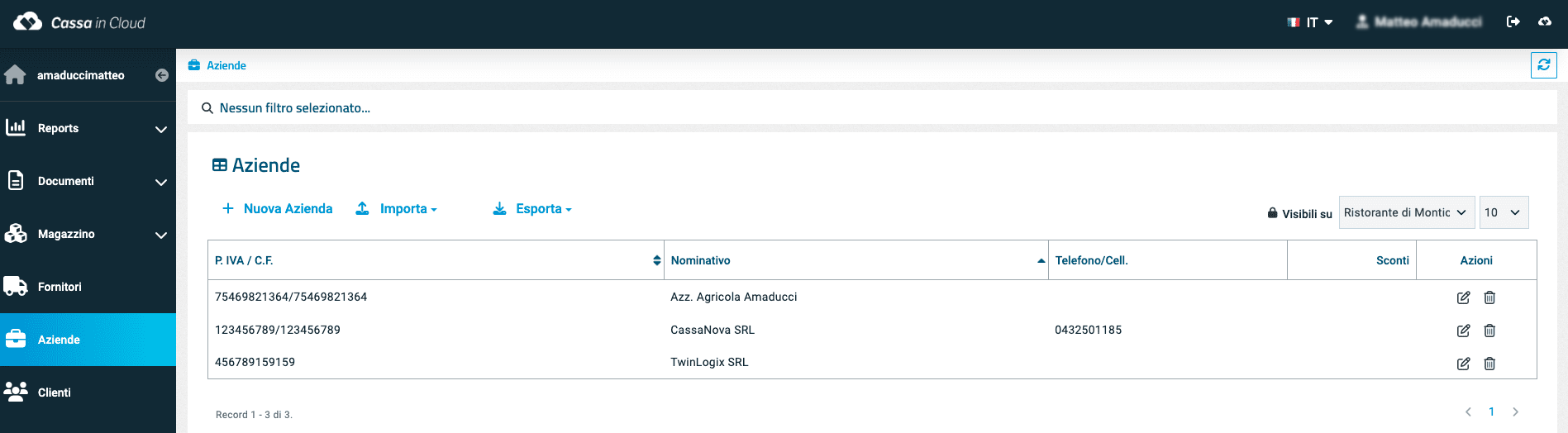Image resolution: width=1568 pixels, height=433 pixels.
Task: Collapse sidebar with the back arrow
Action: 162,75
